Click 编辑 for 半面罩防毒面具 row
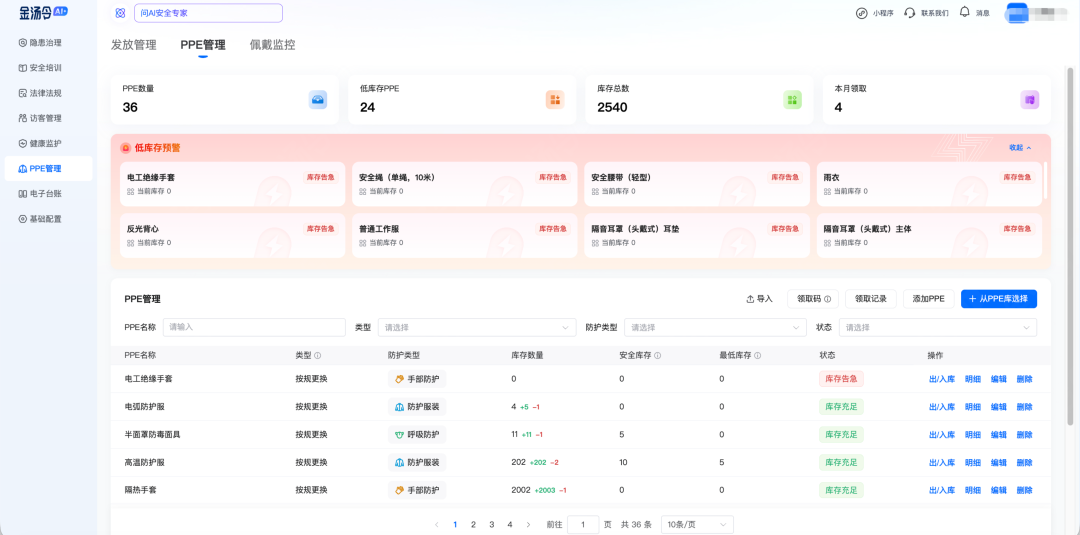The image size is (1080, 535). 999,434
